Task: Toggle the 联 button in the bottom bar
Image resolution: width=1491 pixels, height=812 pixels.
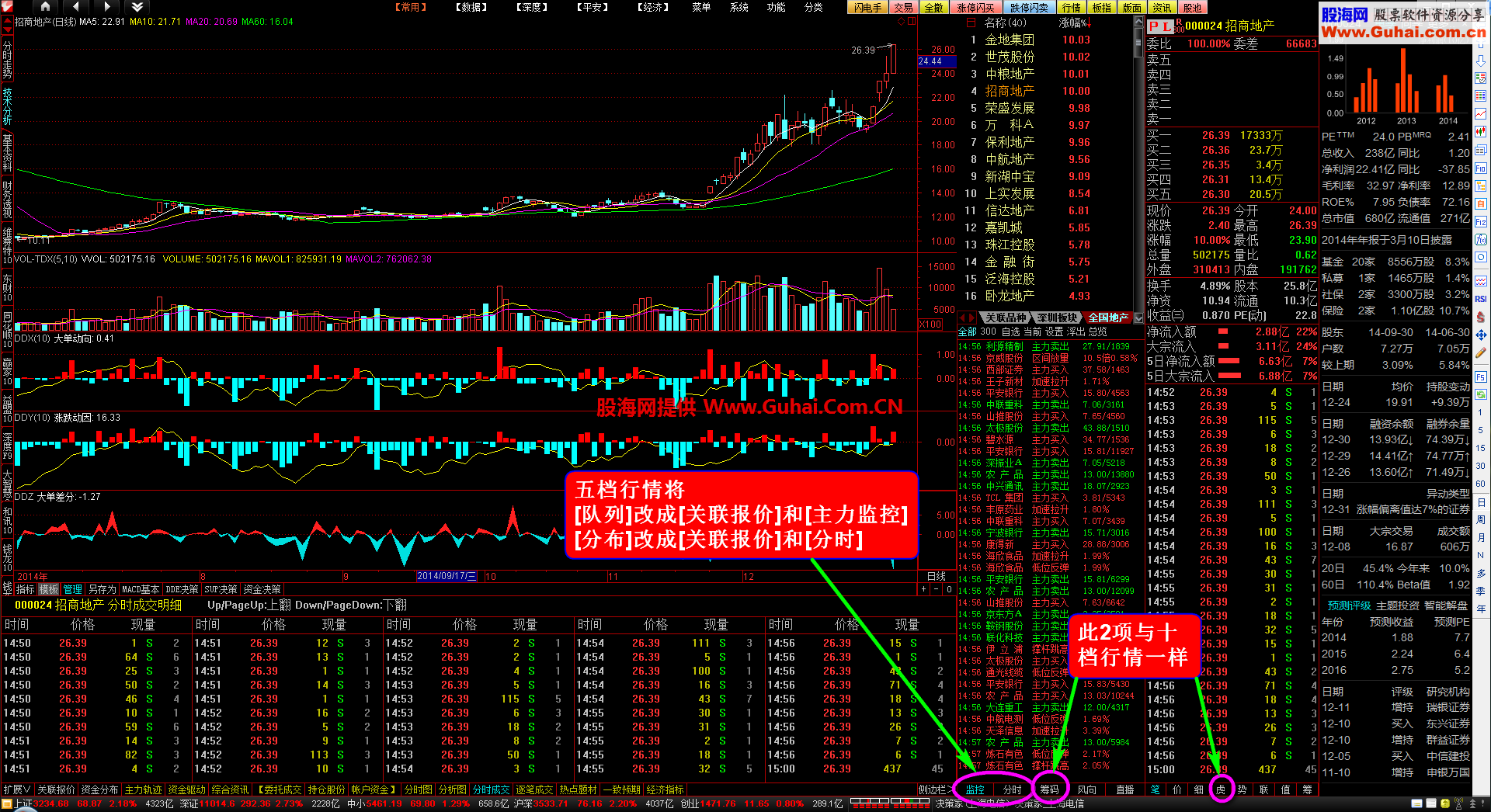Action: click(1263, 789)
